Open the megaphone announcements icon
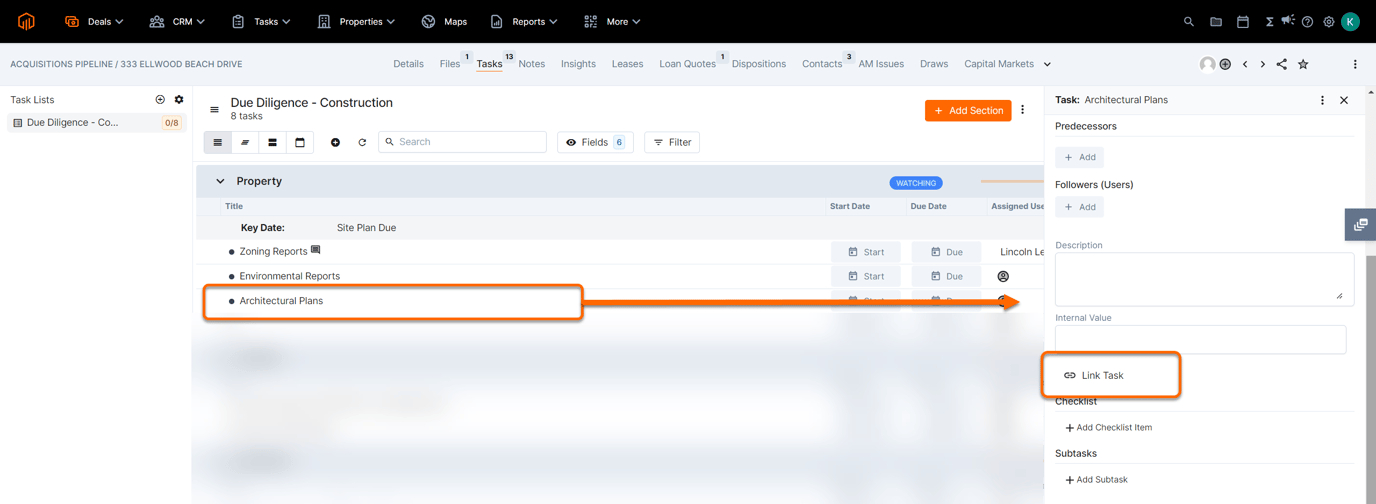 pos(1288,20)
